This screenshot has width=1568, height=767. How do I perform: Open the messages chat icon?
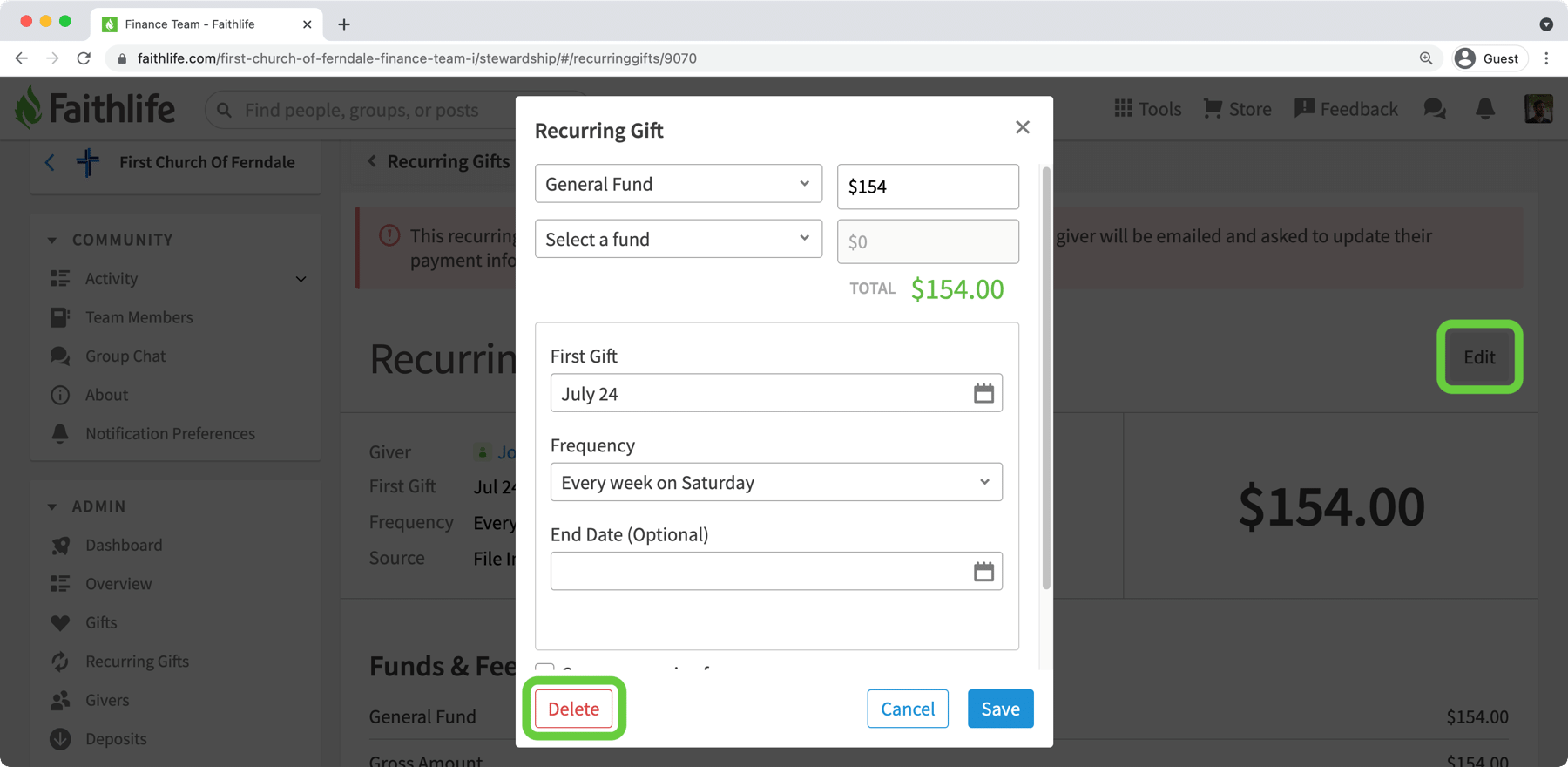[1435, 109]
